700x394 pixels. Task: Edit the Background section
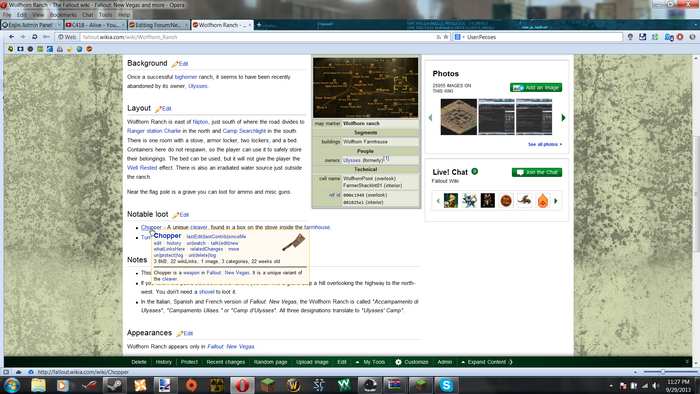[x=180, y=64]
